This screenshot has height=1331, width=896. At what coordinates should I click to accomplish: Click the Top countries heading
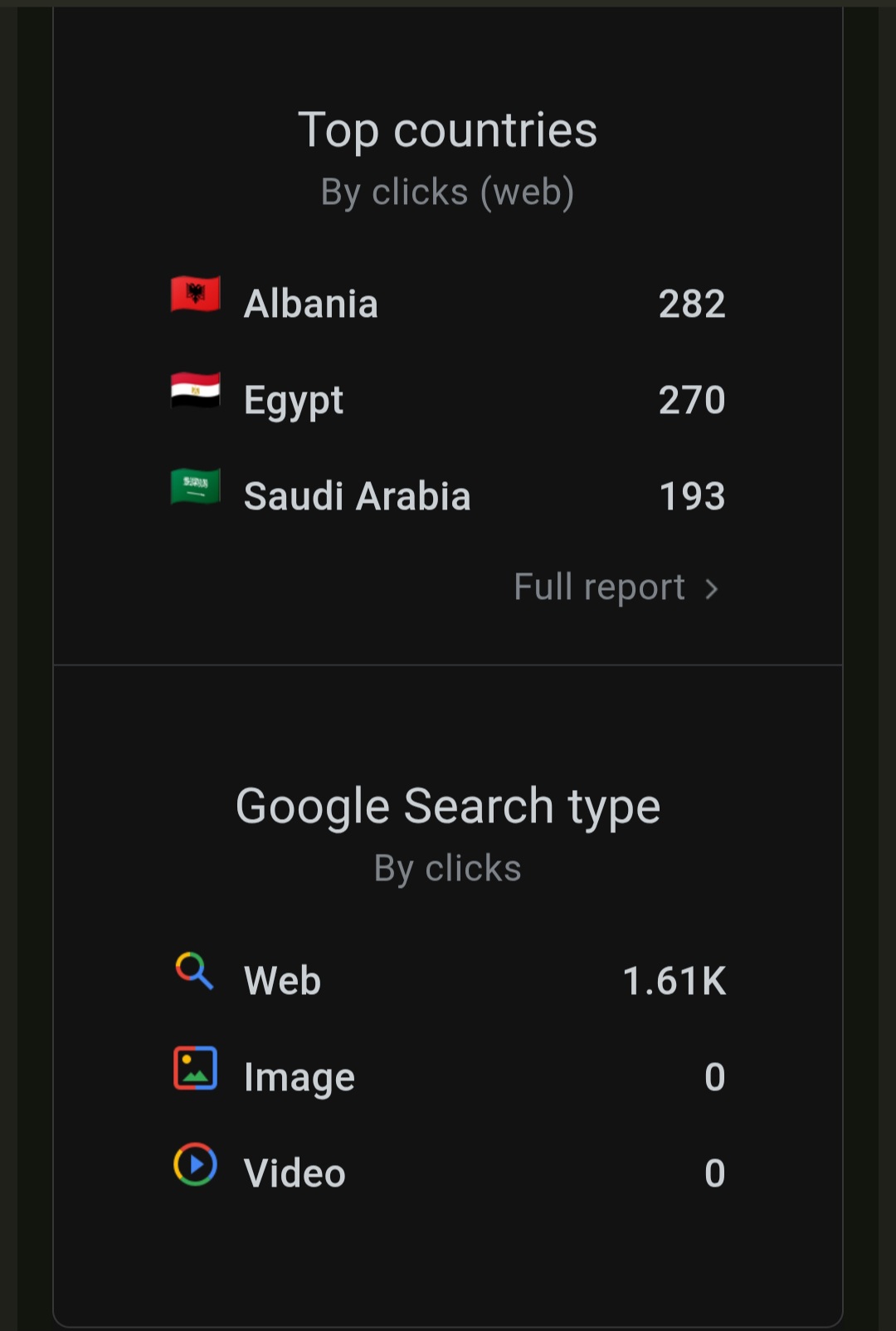point(448,131)
